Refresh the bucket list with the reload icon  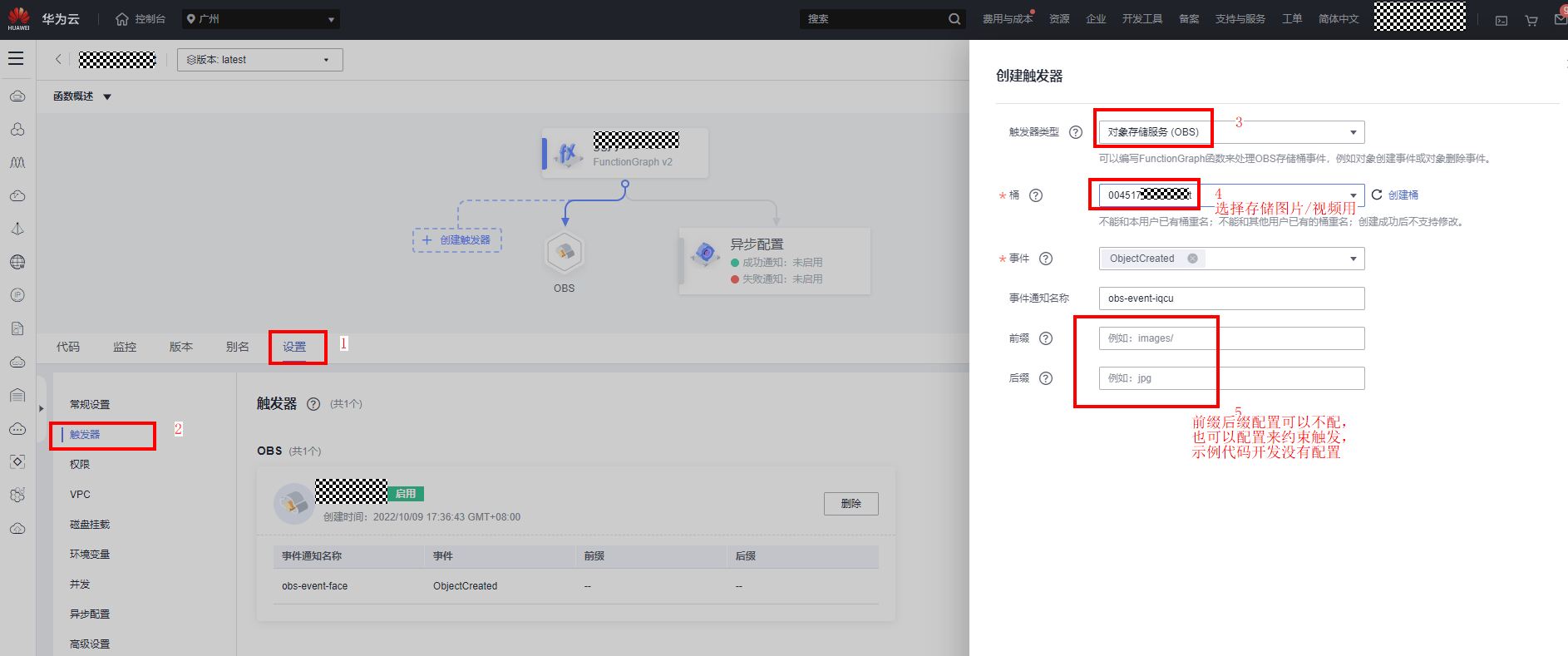pos(1377,195)
